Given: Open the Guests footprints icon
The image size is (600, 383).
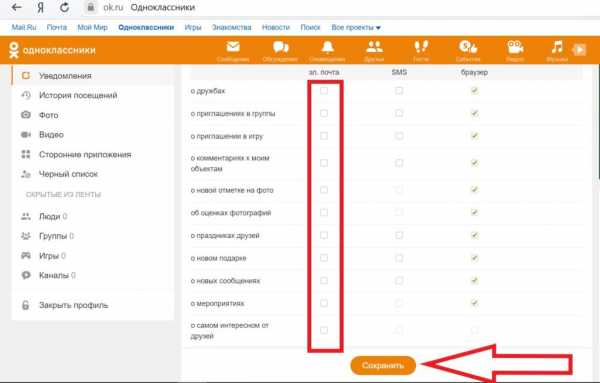Looking at the screenshot, I should tap(421, 47).
